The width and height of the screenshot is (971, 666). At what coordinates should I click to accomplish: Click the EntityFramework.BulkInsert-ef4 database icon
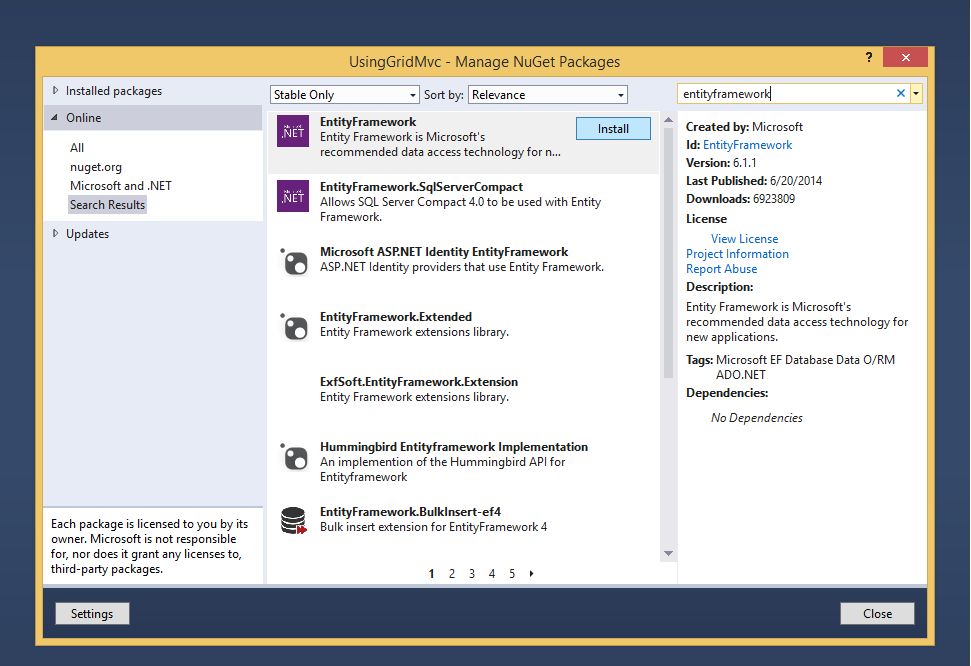[294, 521]
